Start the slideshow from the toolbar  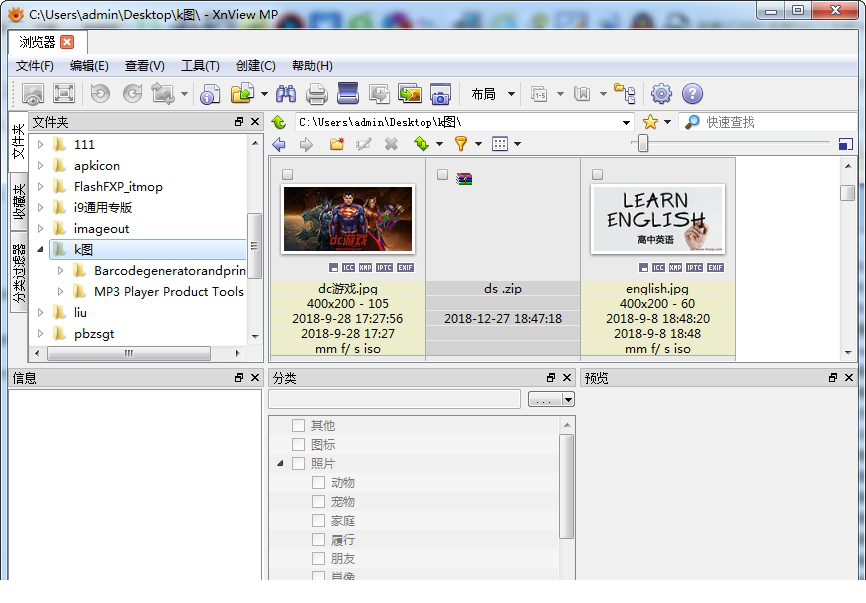(347, 94)
